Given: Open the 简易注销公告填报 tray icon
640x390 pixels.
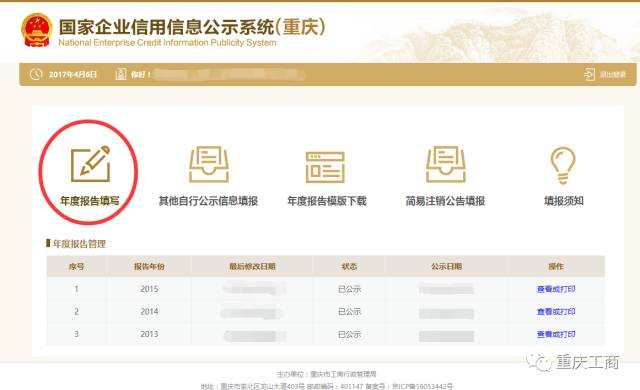Looking at the screenshot, I should coord(446,164).
